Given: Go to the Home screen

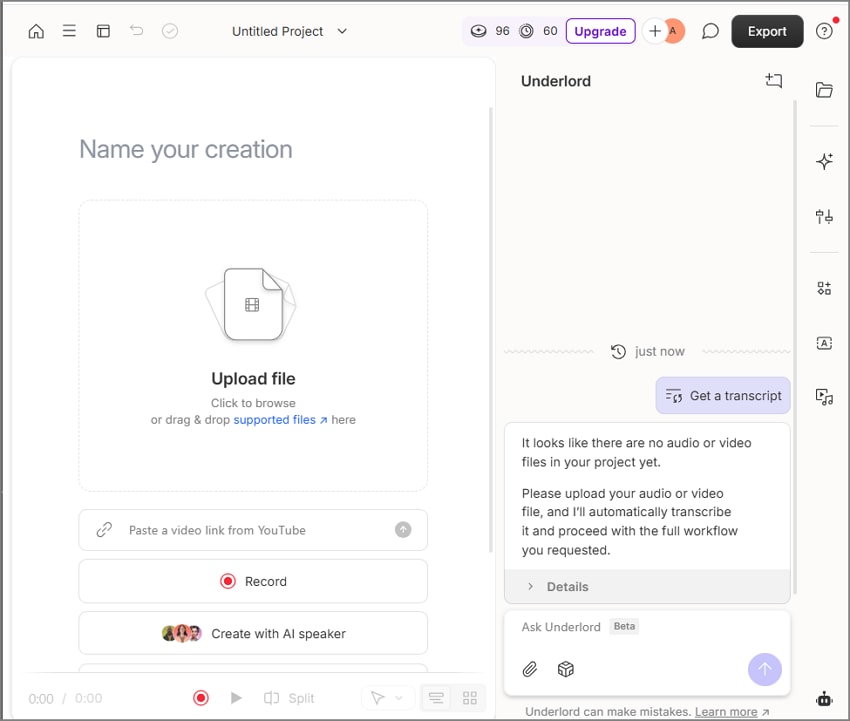Looking at the screenshot, I should pos(36,31).
